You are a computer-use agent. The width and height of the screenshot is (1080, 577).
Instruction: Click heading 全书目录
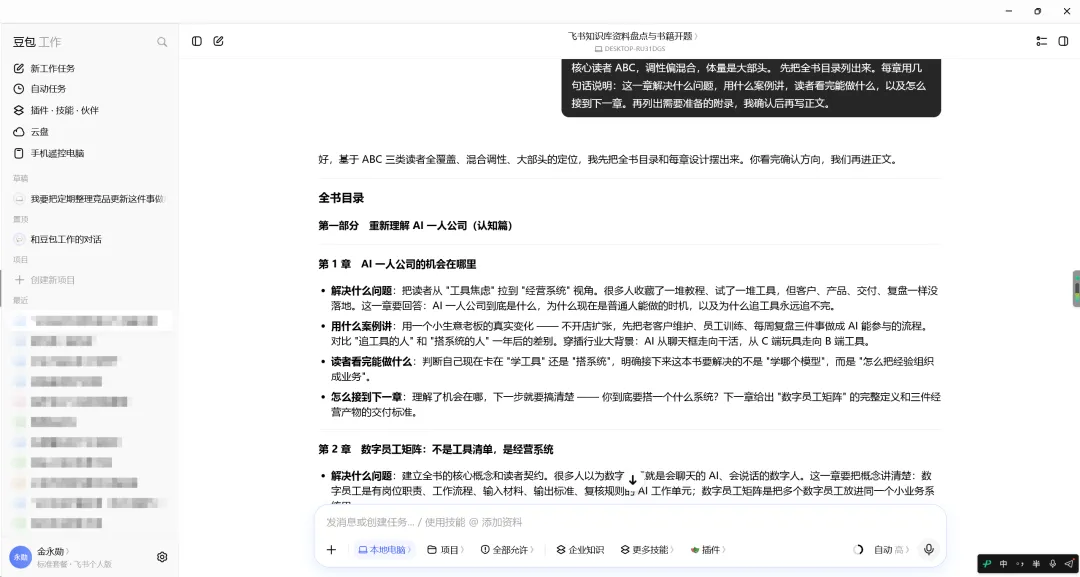[x=341, y=198]
